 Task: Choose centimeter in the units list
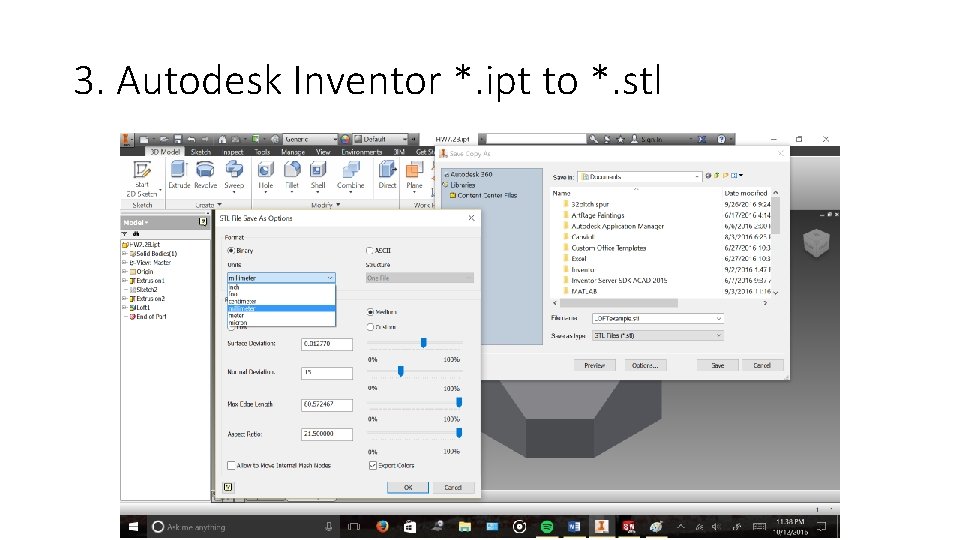click(281, 301)
